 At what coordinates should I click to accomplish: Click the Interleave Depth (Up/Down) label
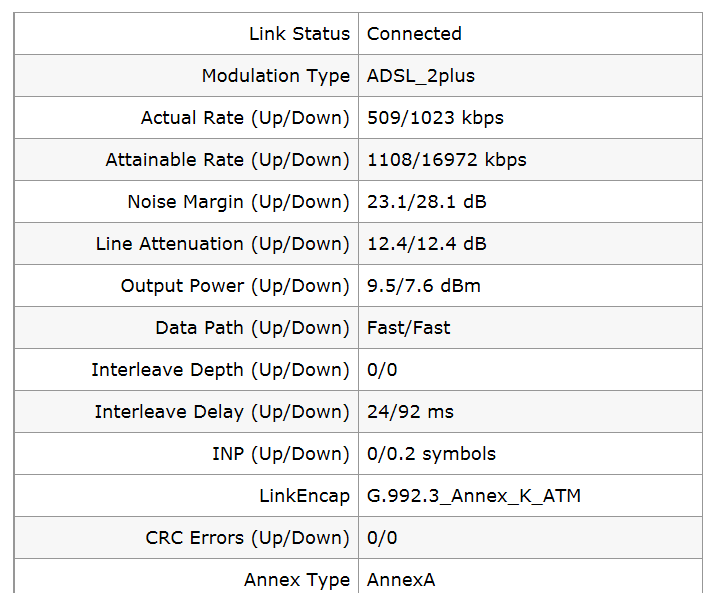(x=220, y=371)
